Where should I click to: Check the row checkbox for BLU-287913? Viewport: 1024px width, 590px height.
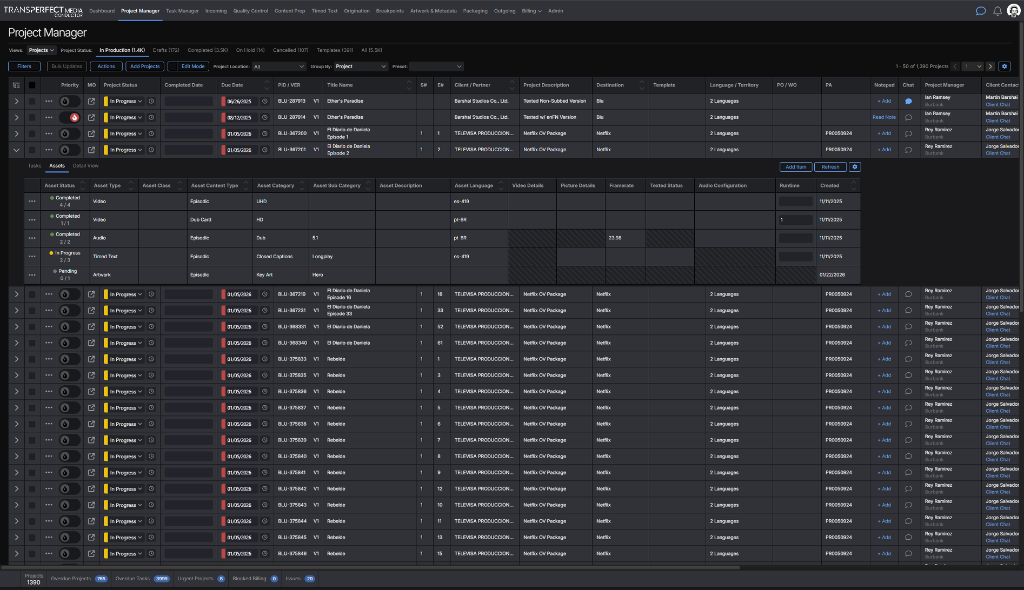(32, 101)
